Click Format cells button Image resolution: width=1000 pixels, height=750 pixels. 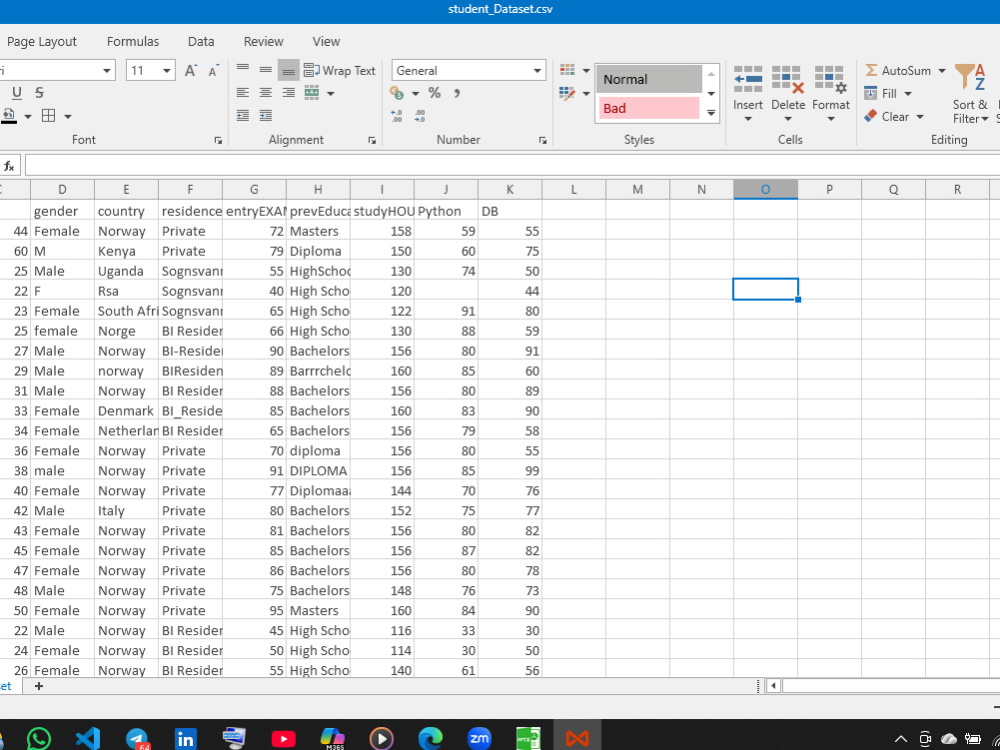tap(830, 93)
